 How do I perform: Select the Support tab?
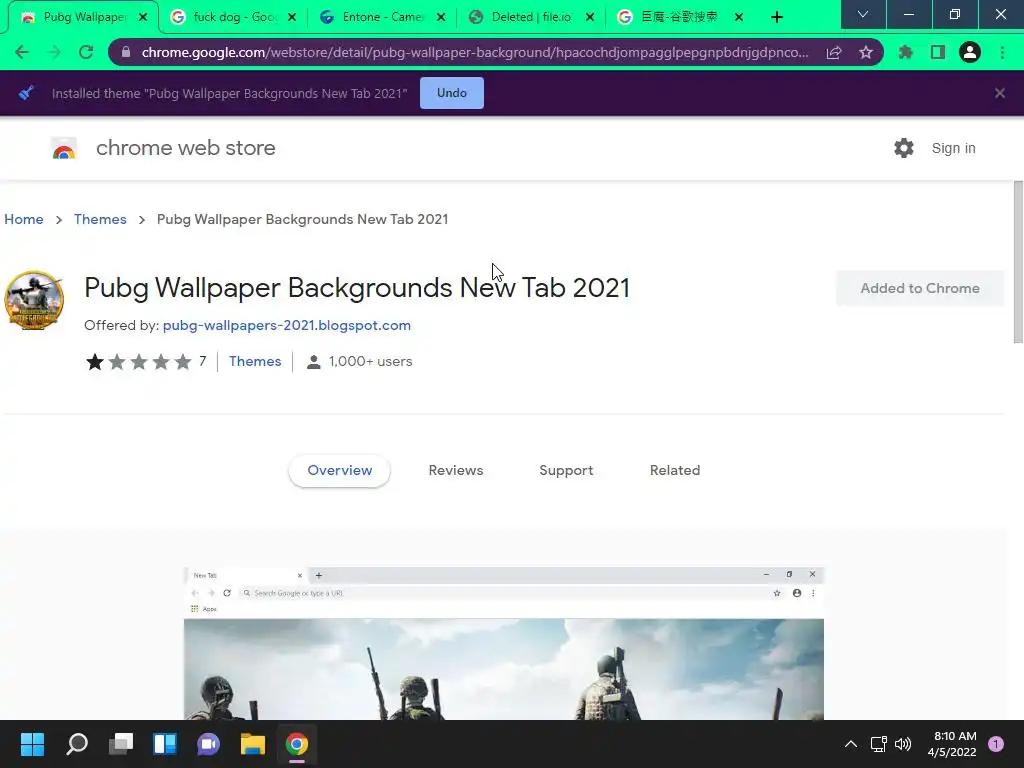pyautogui.click(x=566, y=470)
